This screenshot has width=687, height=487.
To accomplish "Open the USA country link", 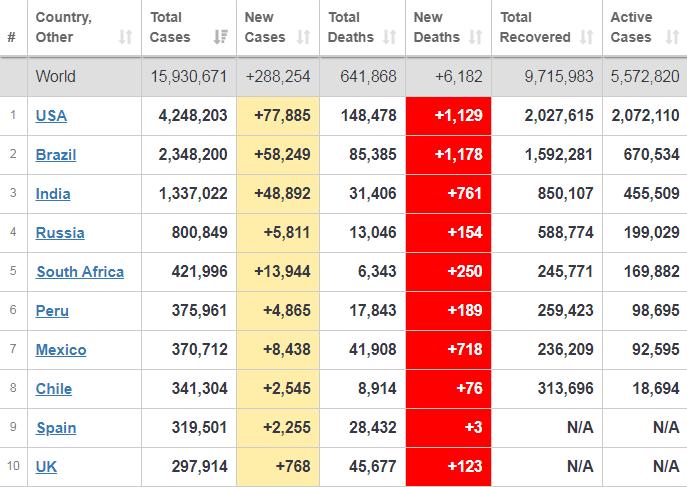I will (51, 116).
